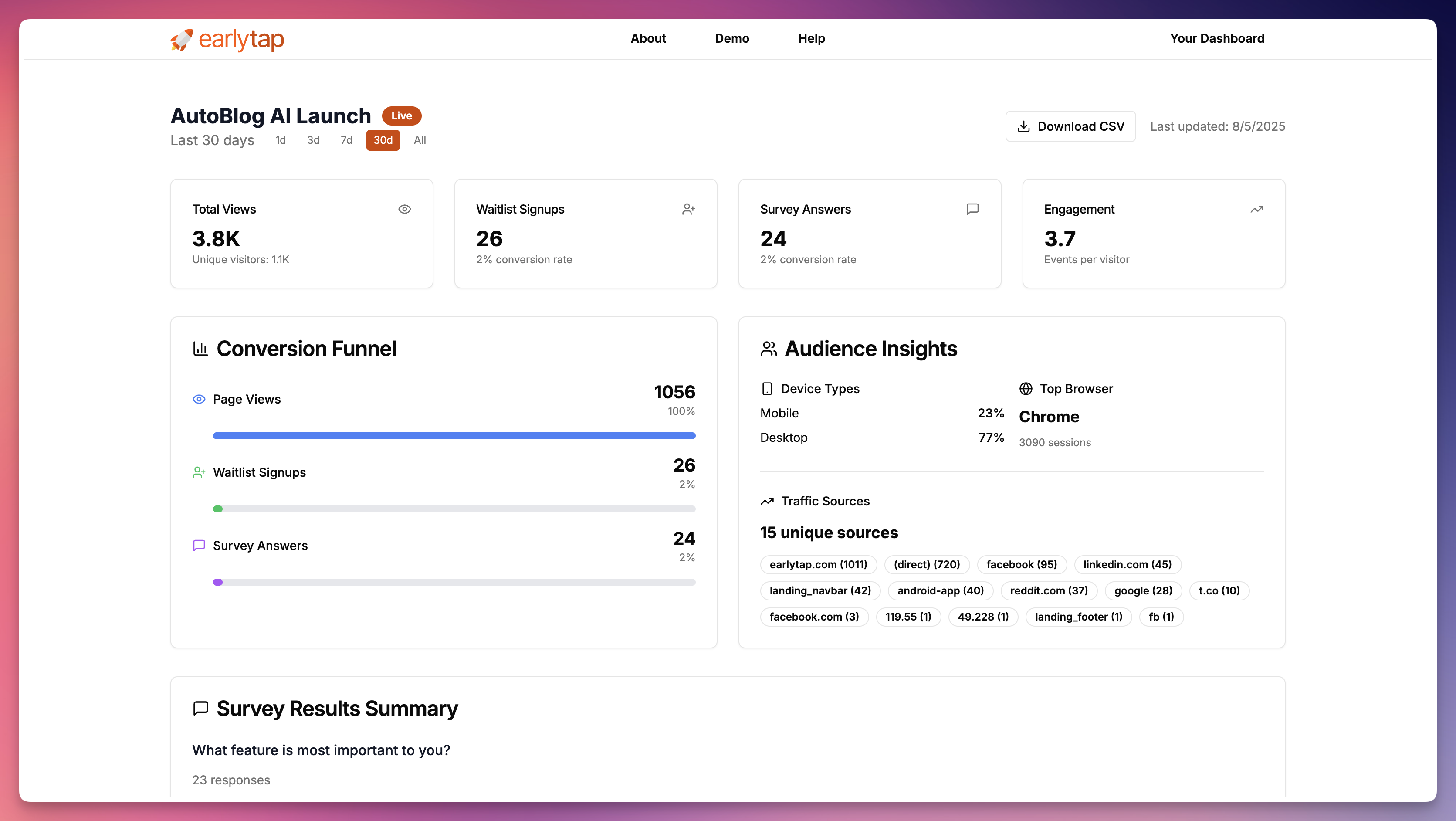Image resolution: width=1456 pixels, height=821 pixels.
Task: Click the AutoBlog AI Launch title
Action: (x=271, y=116)
